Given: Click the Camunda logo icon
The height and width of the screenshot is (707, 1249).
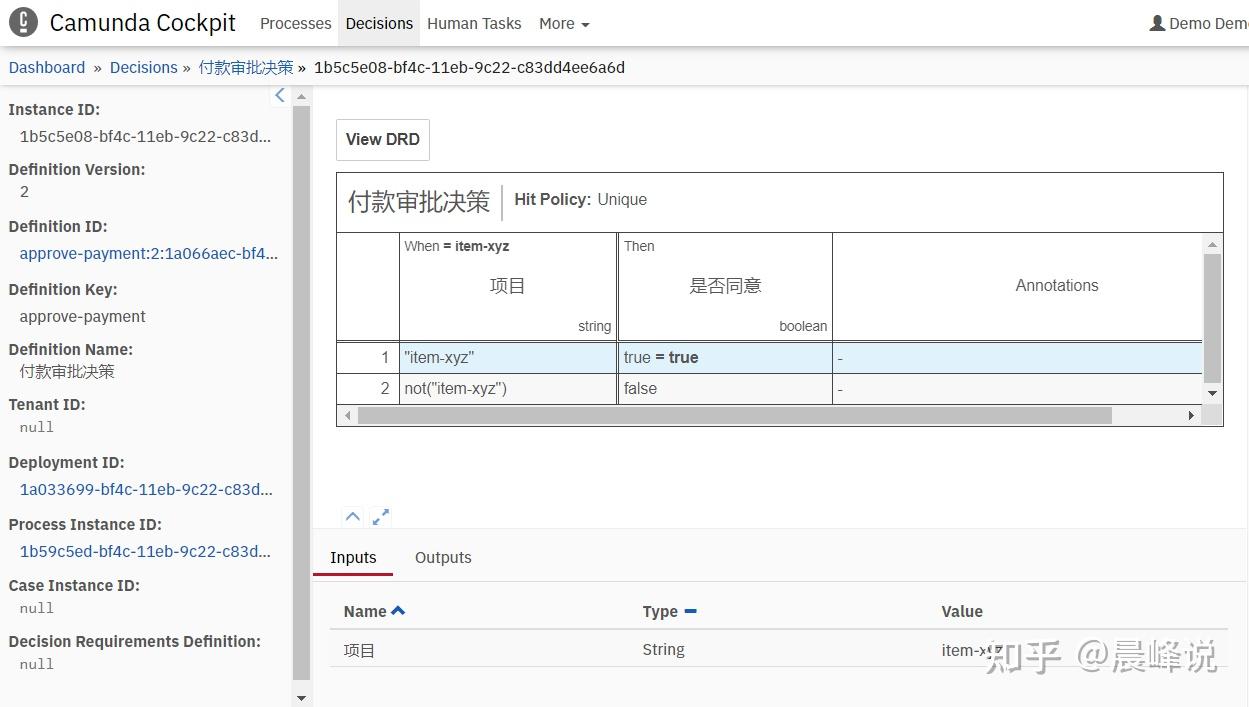Looking at the screenshot, I should (x=23, y=23).
